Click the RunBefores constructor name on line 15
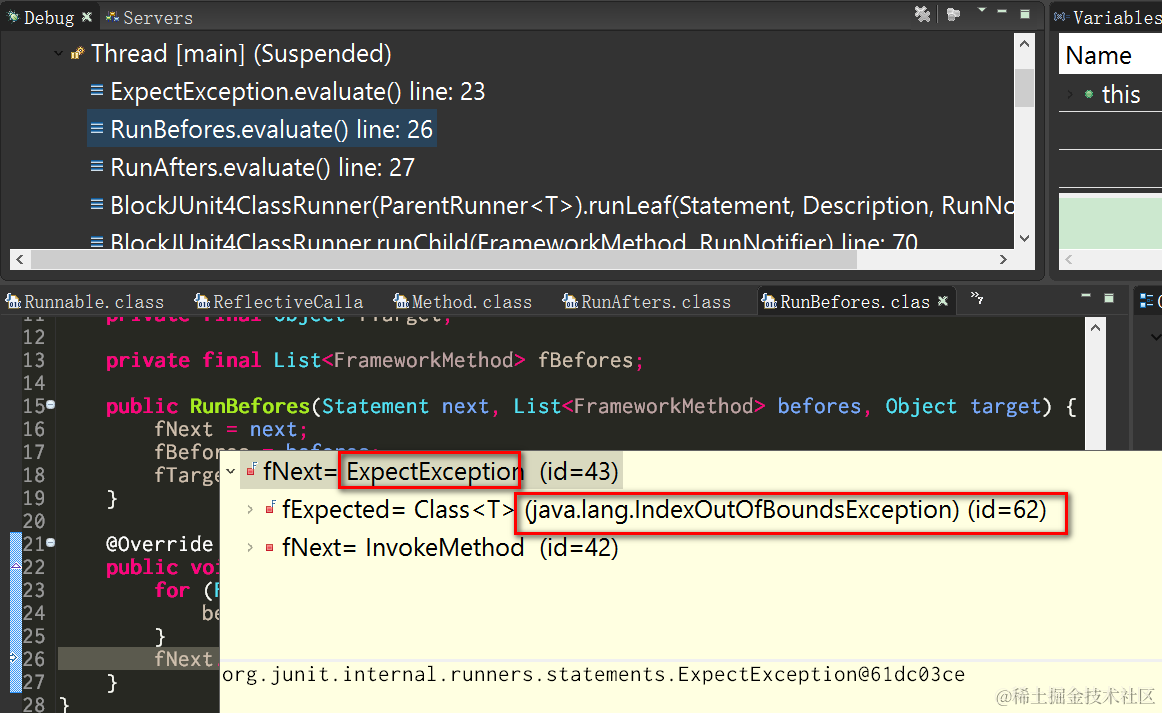The image size is (1162, 713). 250,406
